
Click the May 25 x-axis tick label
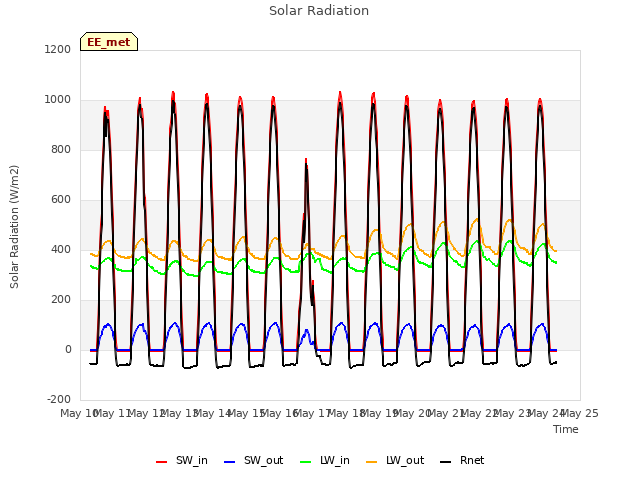click(580, 413)
